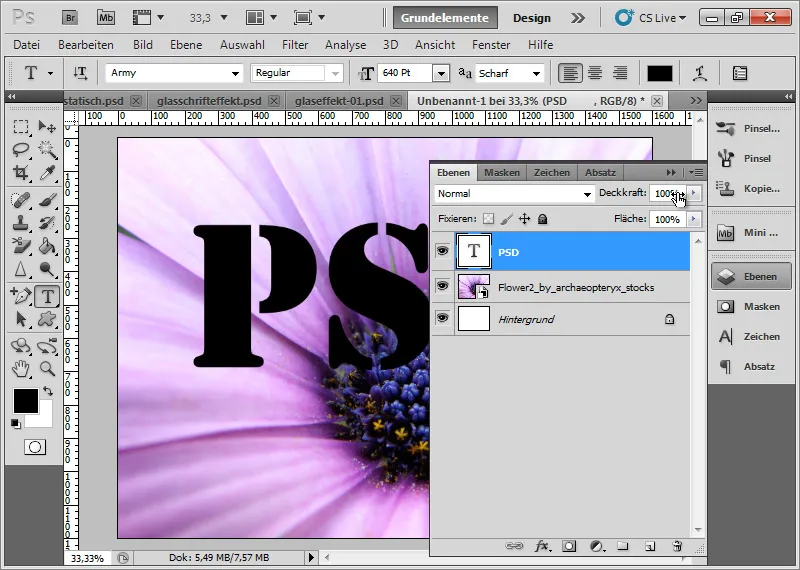Create adjustment layer icon in Ebenen panel
Viewport: 800px width, 570px height.
coord(596,547)
